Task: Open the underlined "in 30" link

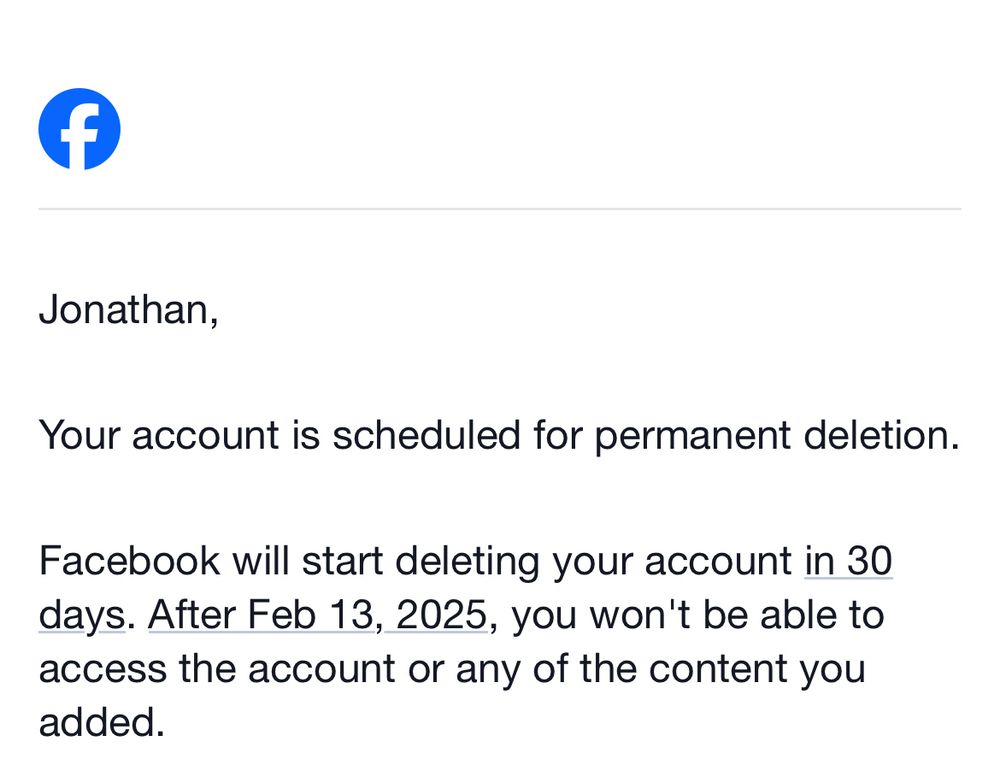Action: (x=848, y=562)
